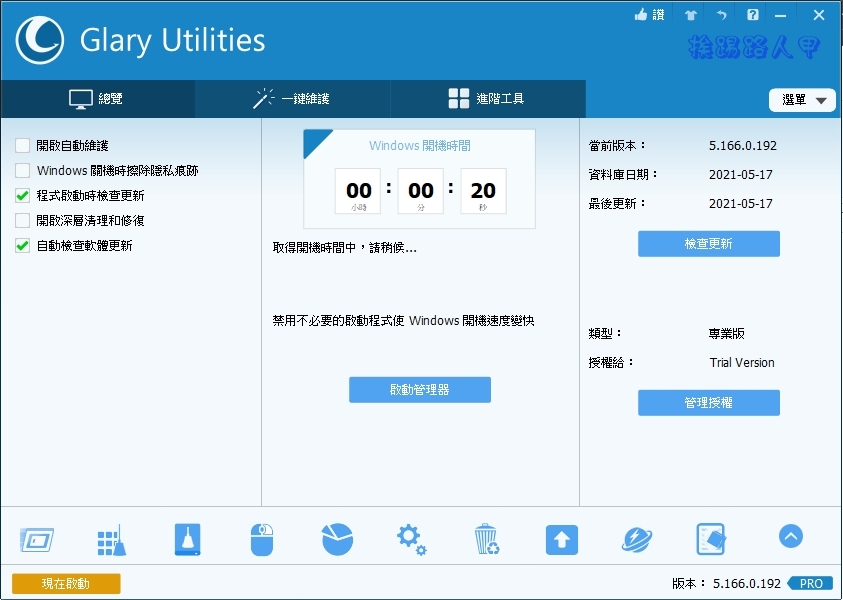Open the gears optimization tool icon
The image size is (843, 600).
pyautogui.click(x=411, y=537)
